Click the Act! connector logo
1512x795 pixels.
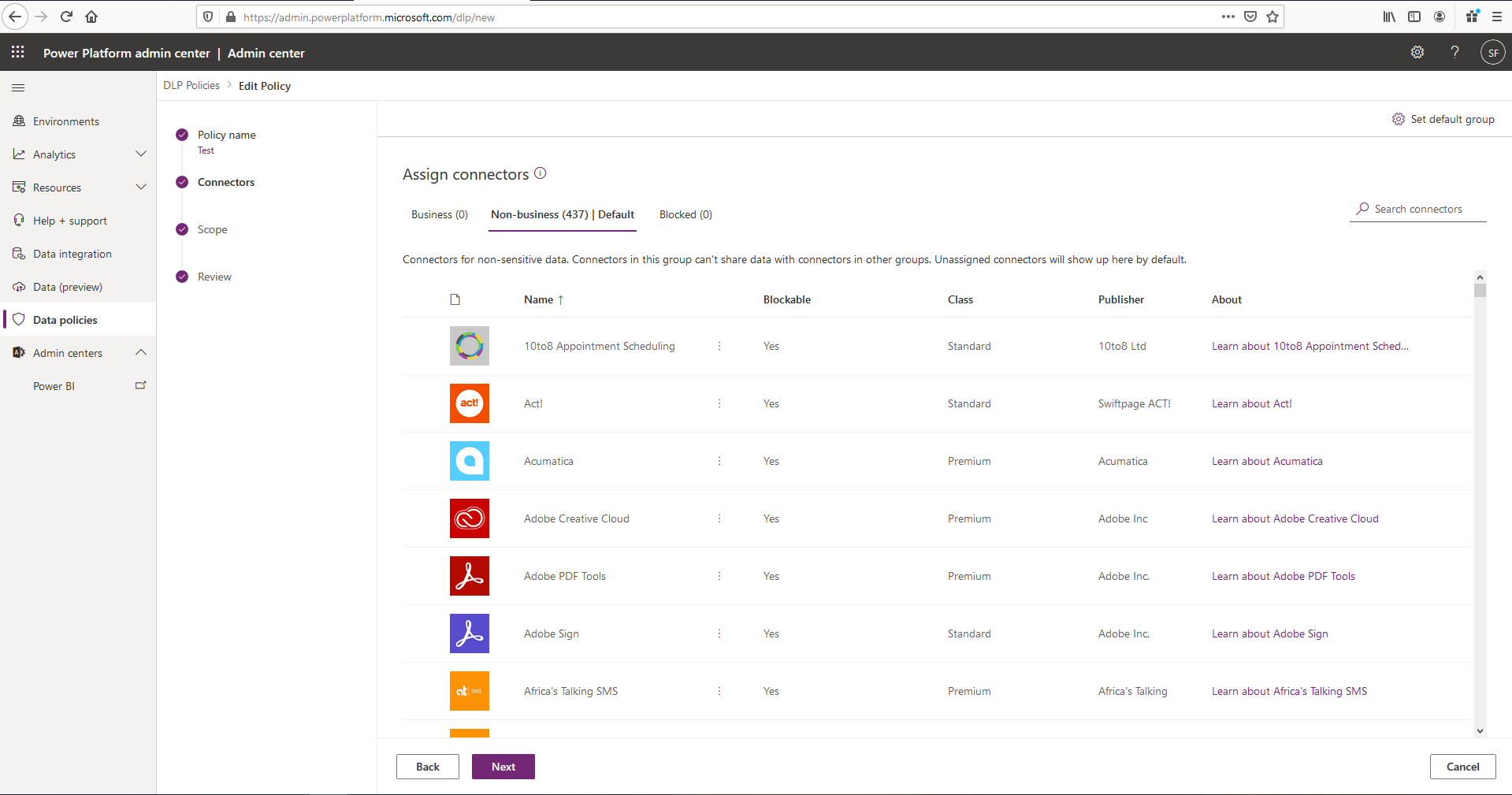pos(470,403)
